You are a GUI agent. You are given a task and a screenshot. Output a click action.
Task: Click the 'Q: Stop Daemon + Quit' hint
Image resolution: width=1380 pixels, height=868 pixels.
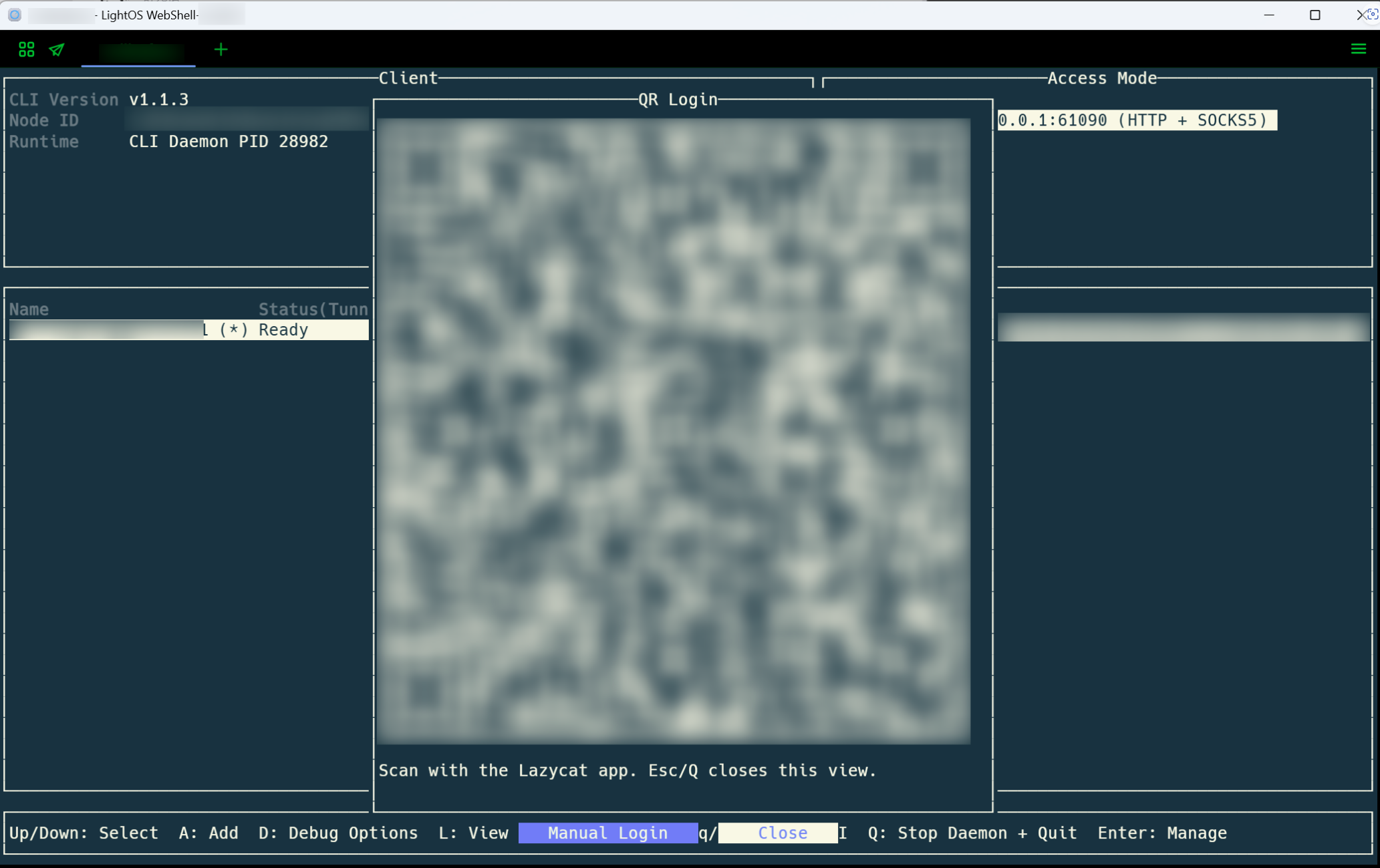point(972,833)
